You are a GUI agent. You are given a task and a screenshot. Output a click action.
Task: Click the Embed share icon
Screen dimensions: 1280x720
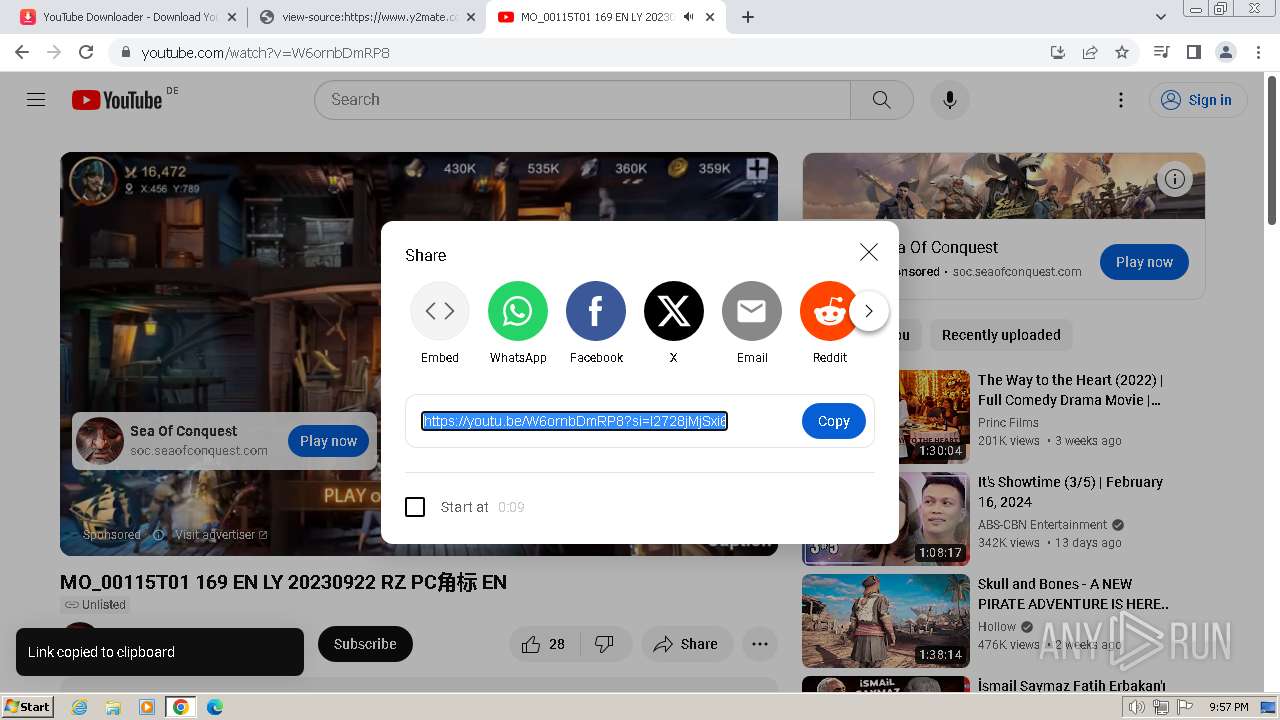tap(440, 311)
